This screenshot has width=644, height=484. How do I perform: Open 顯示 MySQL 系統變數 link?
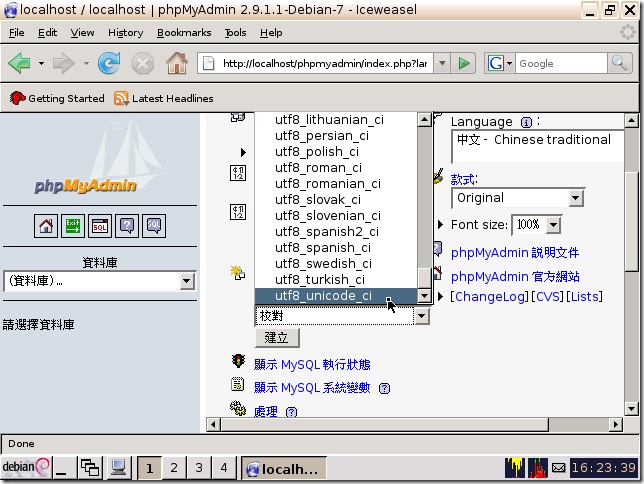click(x=312, y=387)
